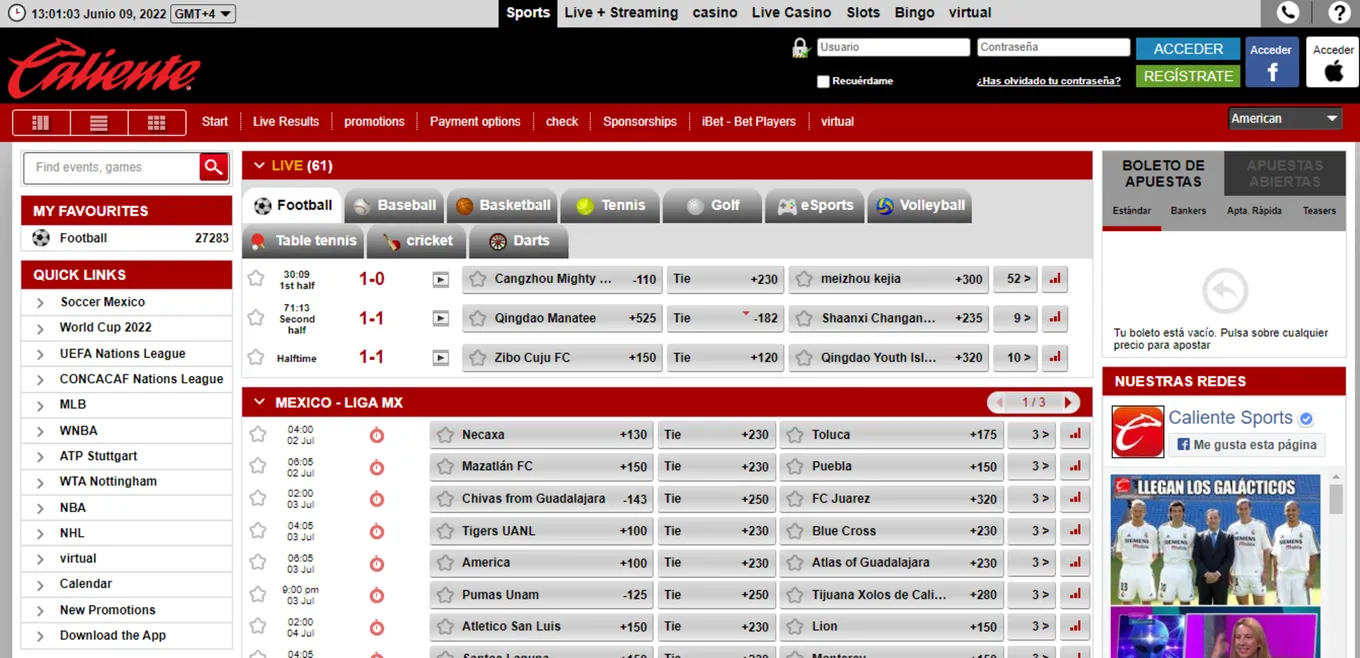1360x658 pixels.
Task: Open live stream for Qingdao Manatee match
Action: (441, 318)
